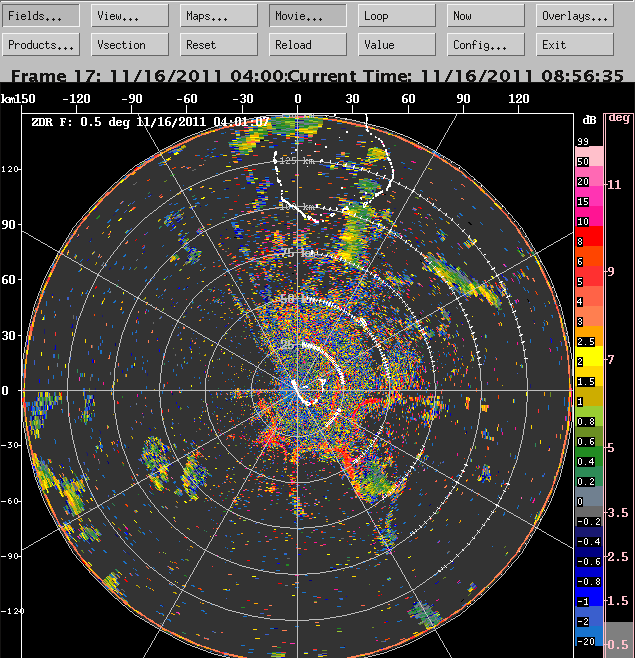Image resolution: width=635 pixels, height=658 pixels.
Task: Open the View... options
Action: click(130, 16)
